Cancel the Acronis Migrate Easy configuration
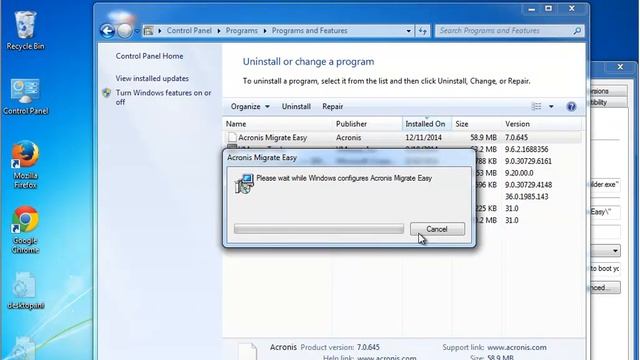Image resolution: width=640 pixels, height=360 pixels. (x=437, y=229)
